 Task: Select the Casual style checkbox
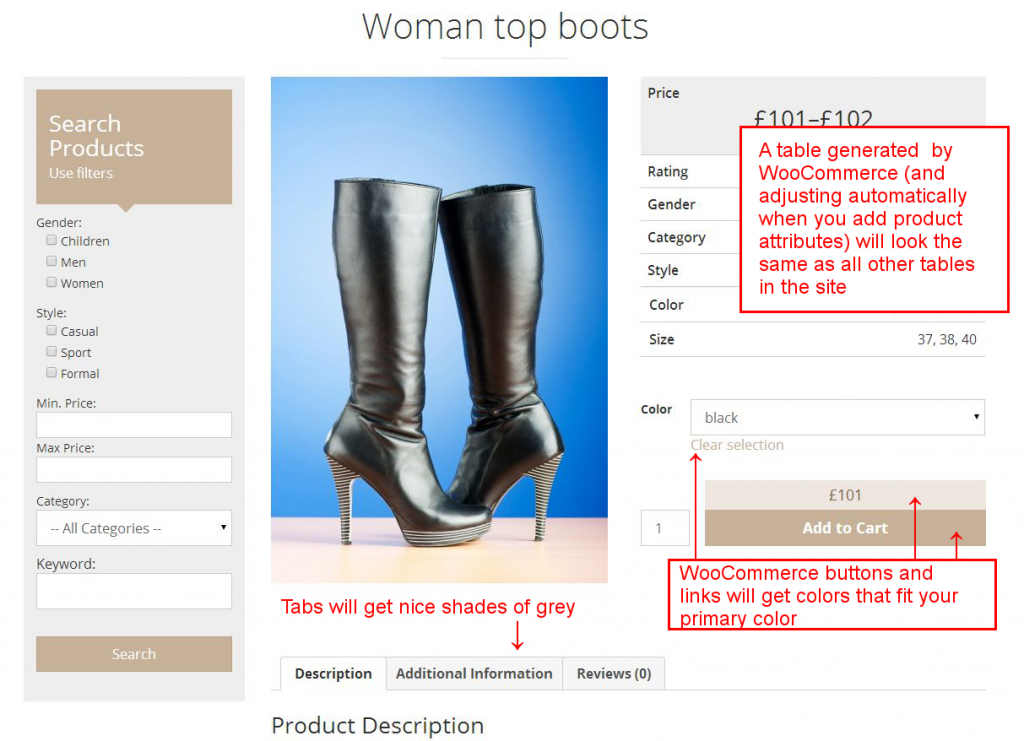[51, 330]
